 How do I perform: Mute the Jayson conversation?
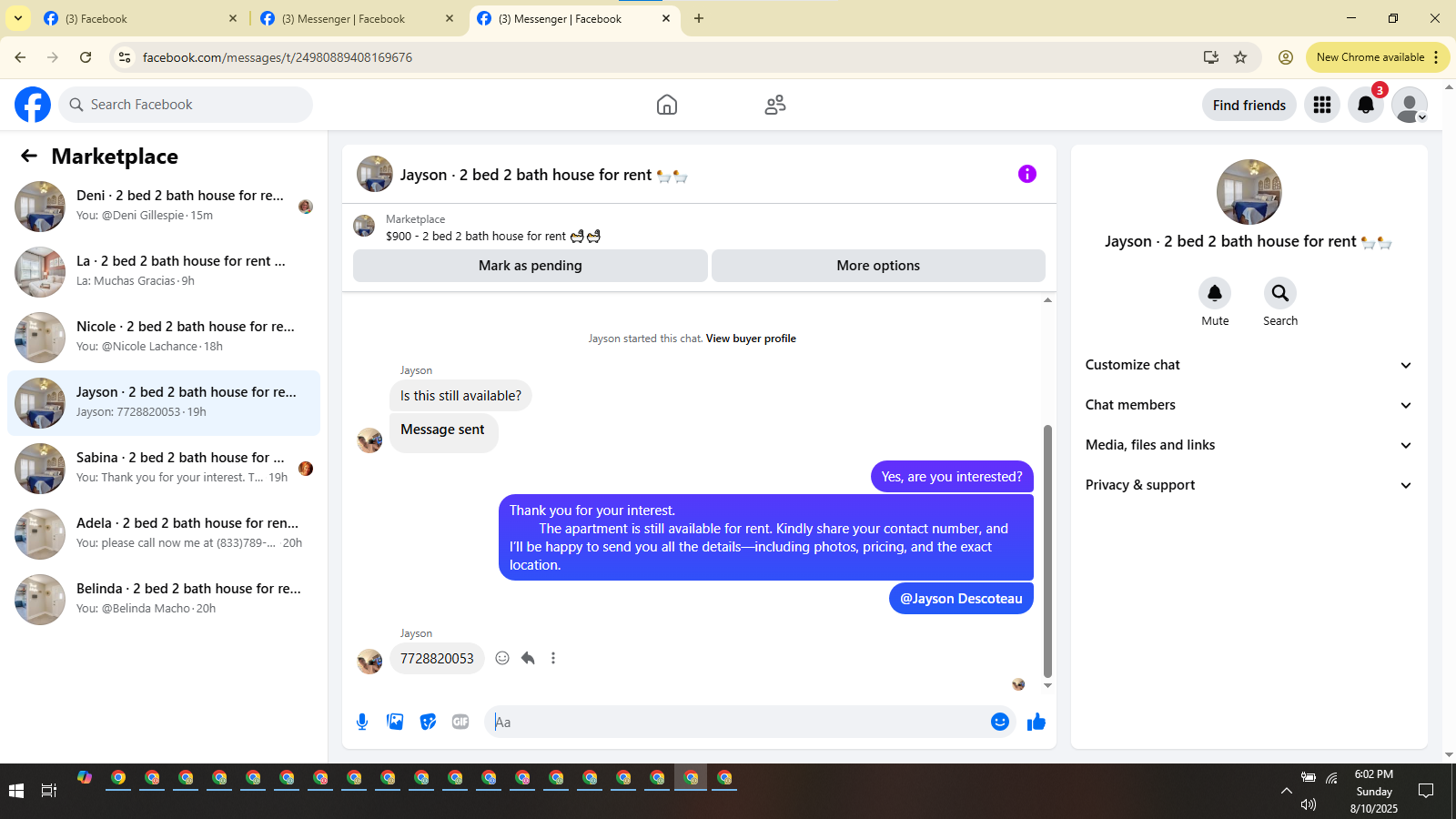1215,293
